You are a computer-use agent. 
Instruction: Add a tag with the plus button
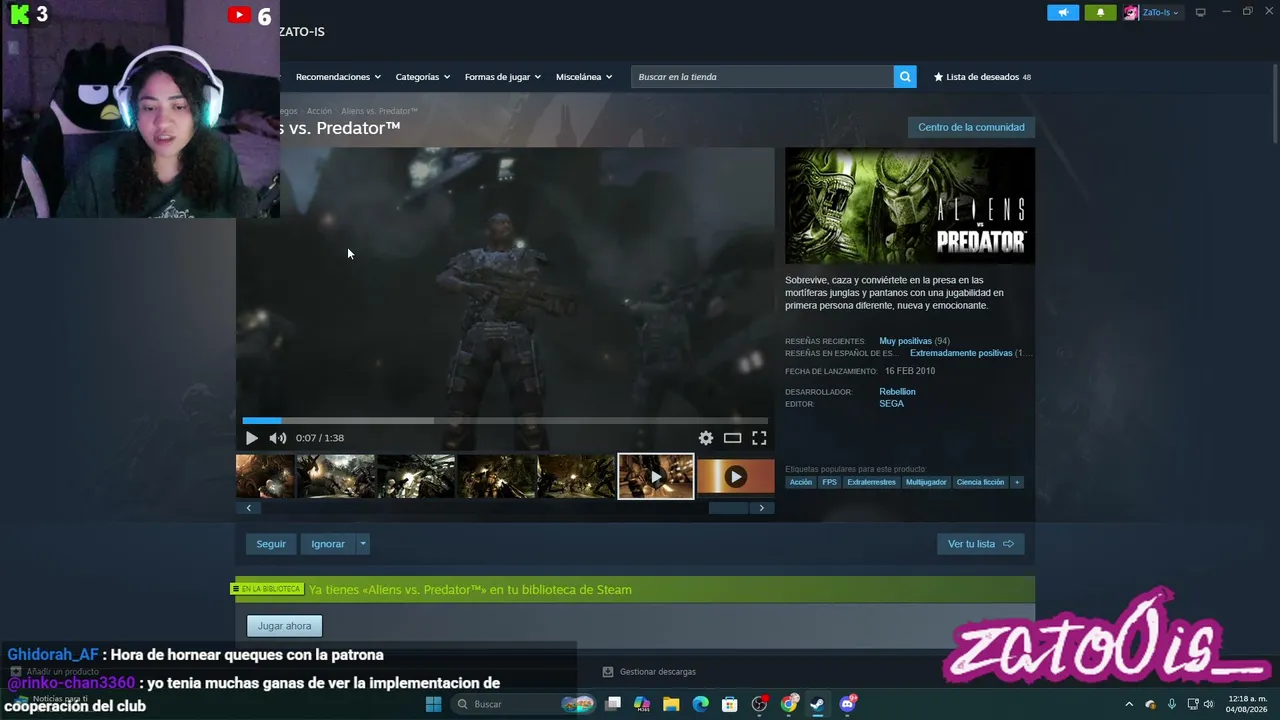1017,482
